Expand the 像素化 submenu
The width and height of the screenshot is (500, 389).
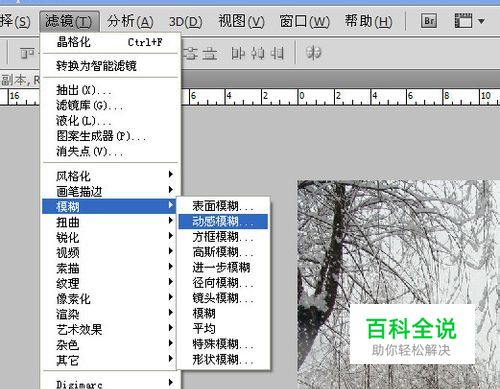(110, 298)
